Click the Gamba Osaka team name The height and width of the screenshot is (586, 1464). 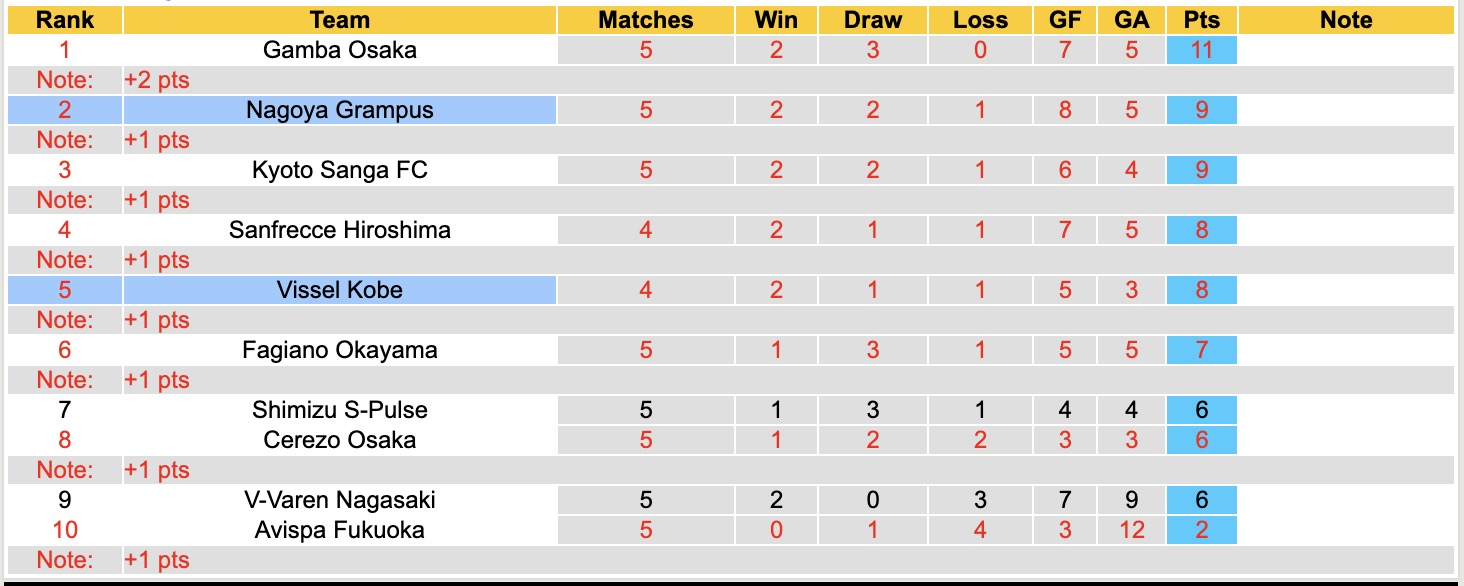[x=340, y=50]
